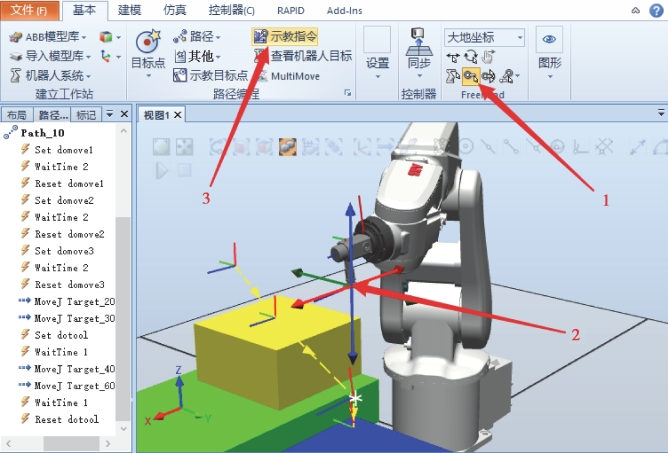668x453 pixels.
Task: Open the RAPID ribbon tab
Action: pos(291,10)
